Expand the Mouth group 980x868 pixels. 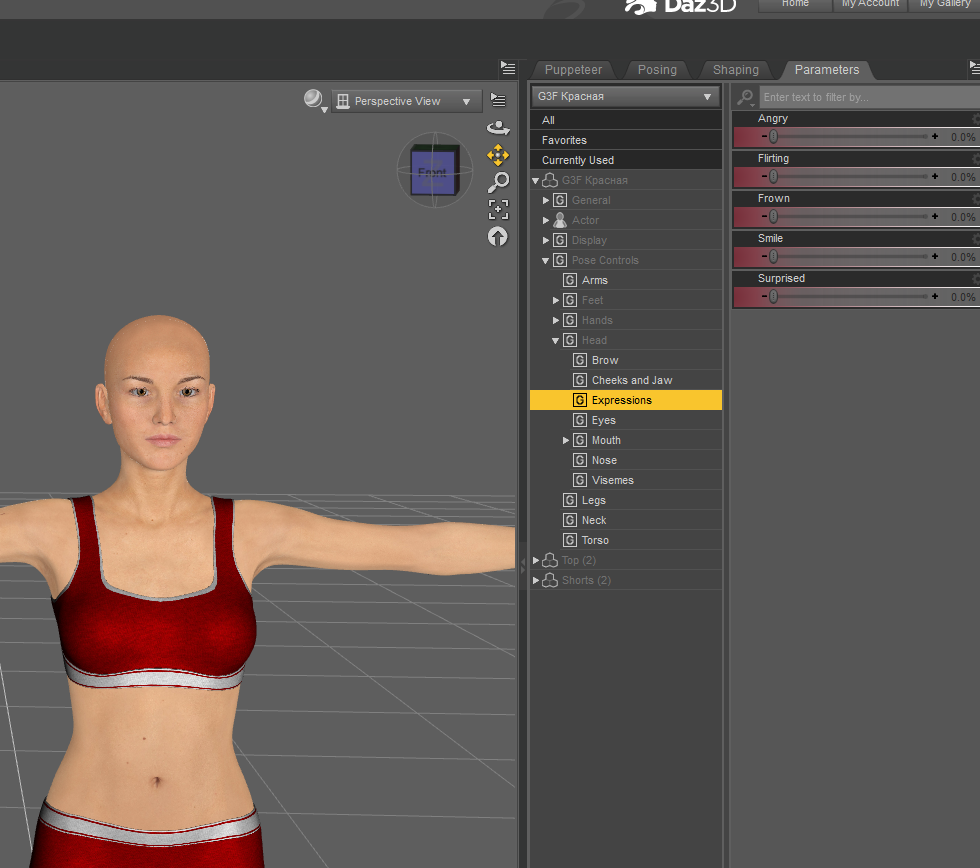point(566,441)
